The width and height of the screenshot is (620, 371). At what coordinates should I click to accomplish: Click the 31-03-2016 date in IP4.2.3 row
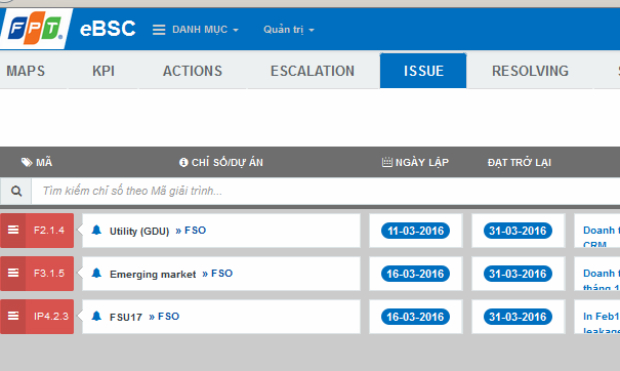click(518, 317)
